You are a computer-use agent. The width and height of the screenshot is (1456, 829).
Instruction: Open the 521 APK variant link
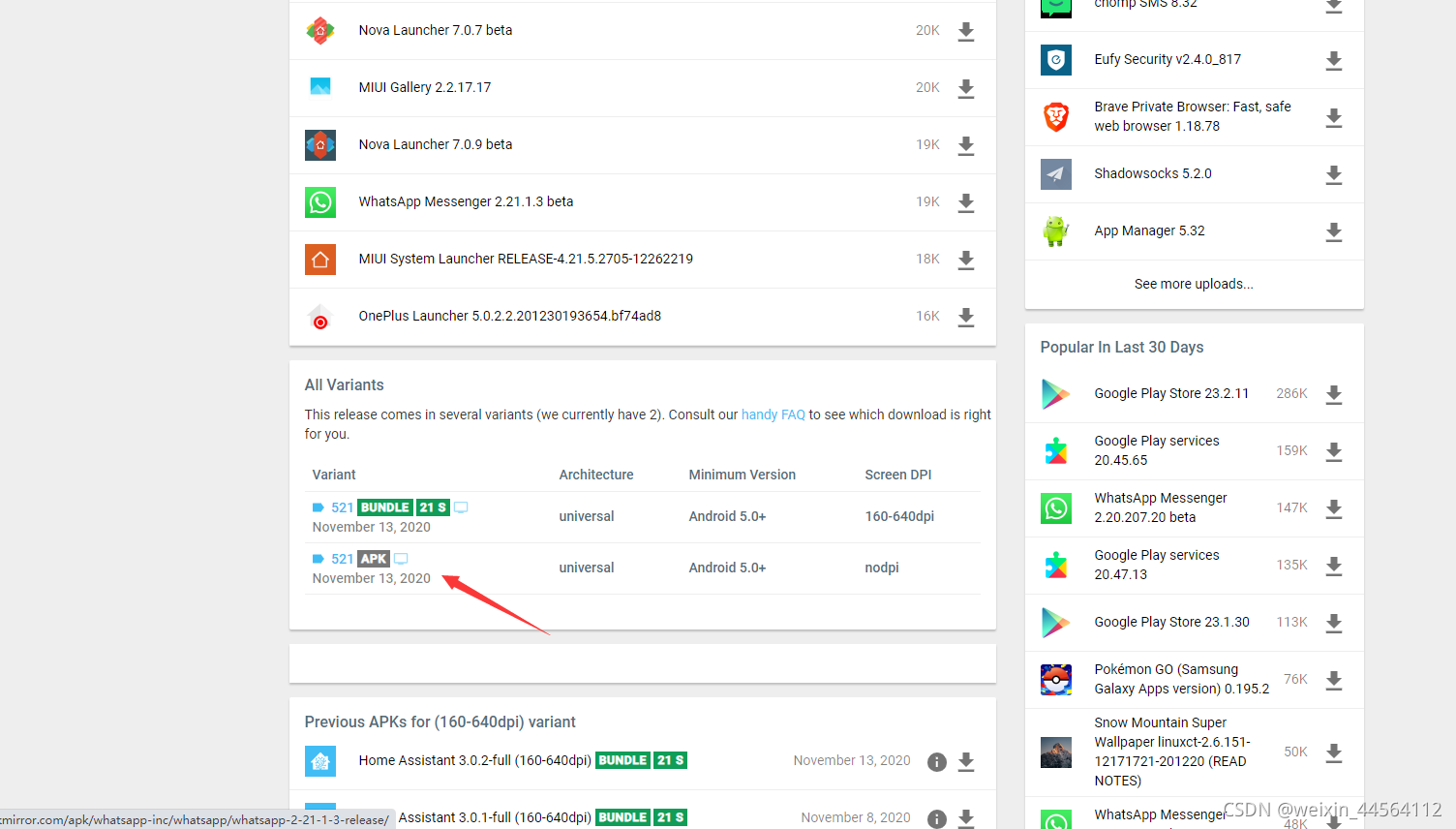click(x=343, y=559)
